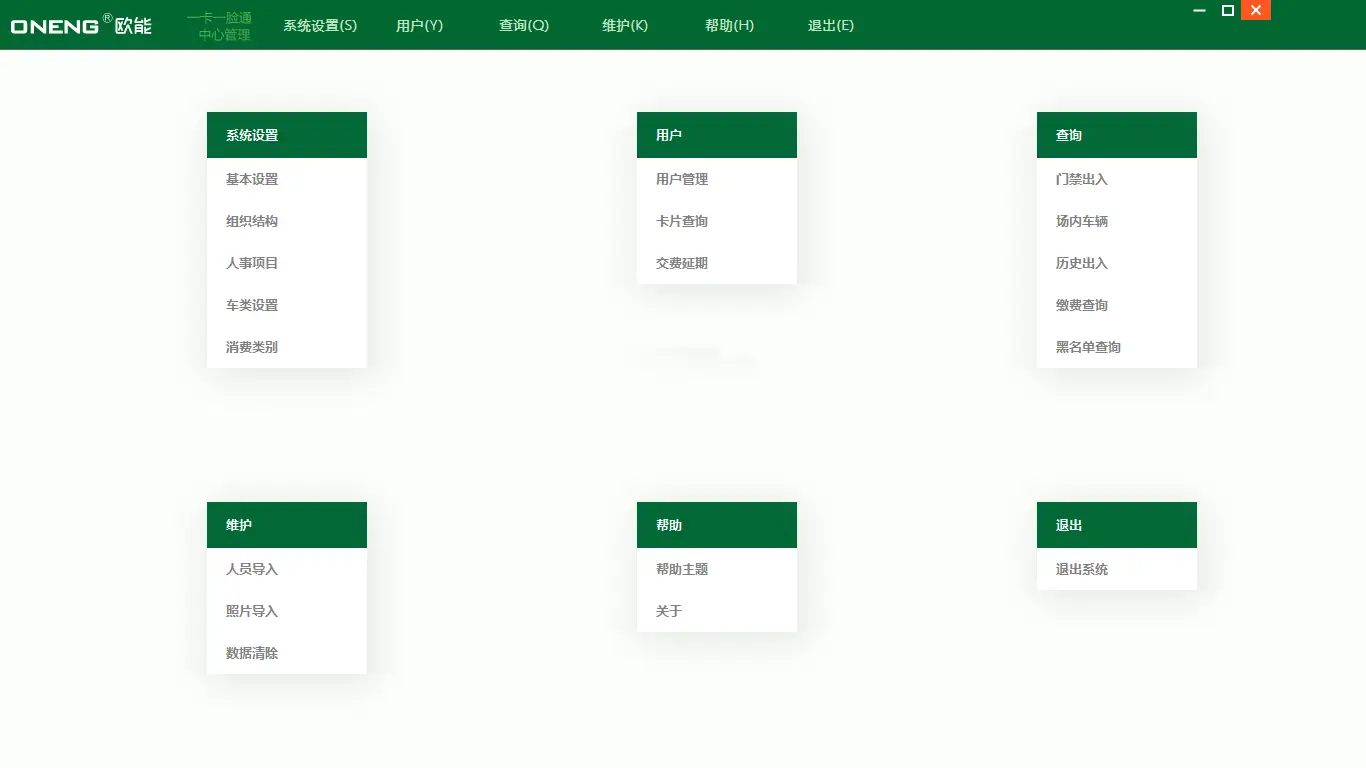Screen dimensions: 1366x768
Task: Minimize the application window
Action: (x=1200, y=11)
